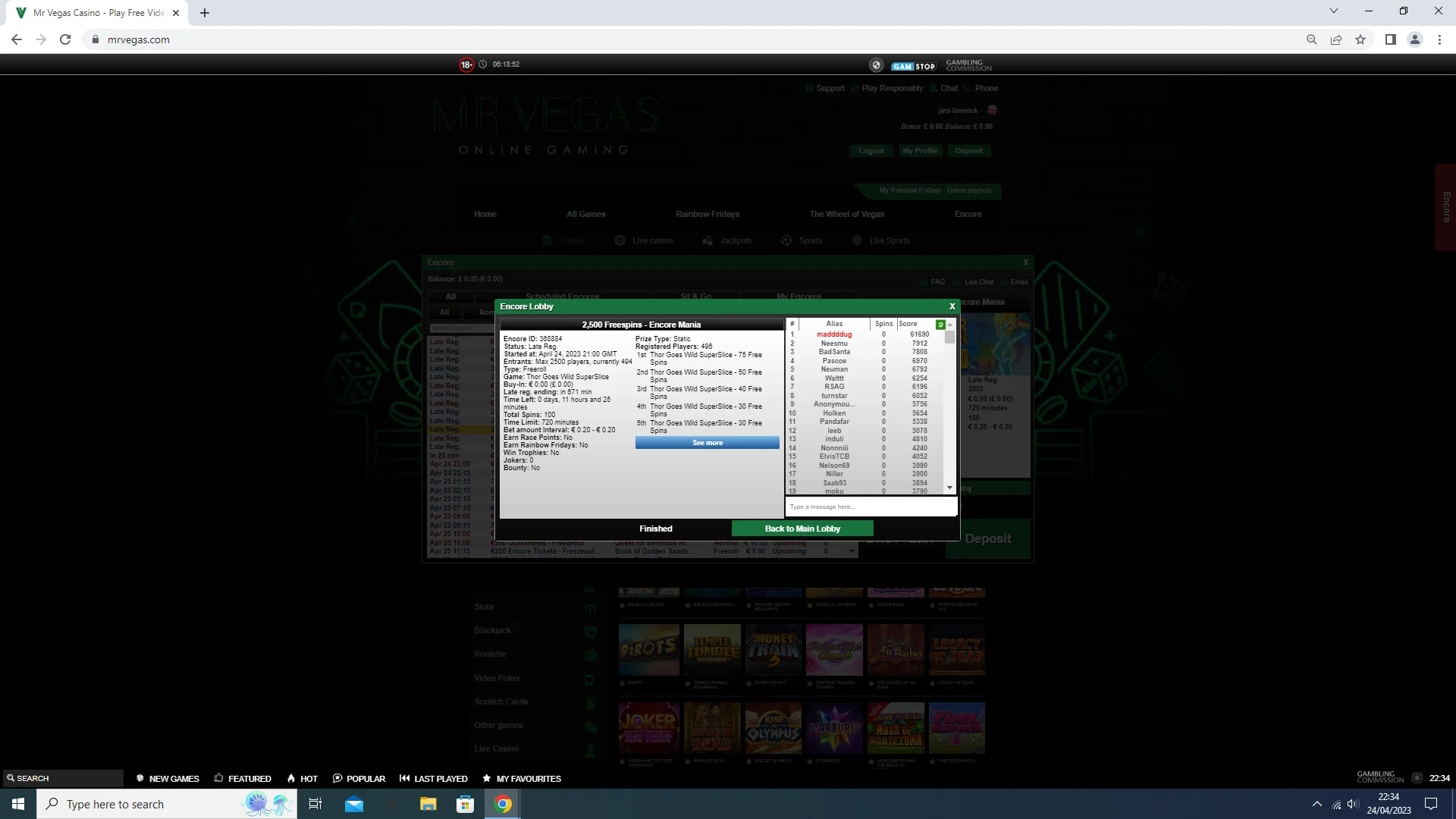Open The Wheel of Vegas menu

pyautogui.click(x=846, y=214)
